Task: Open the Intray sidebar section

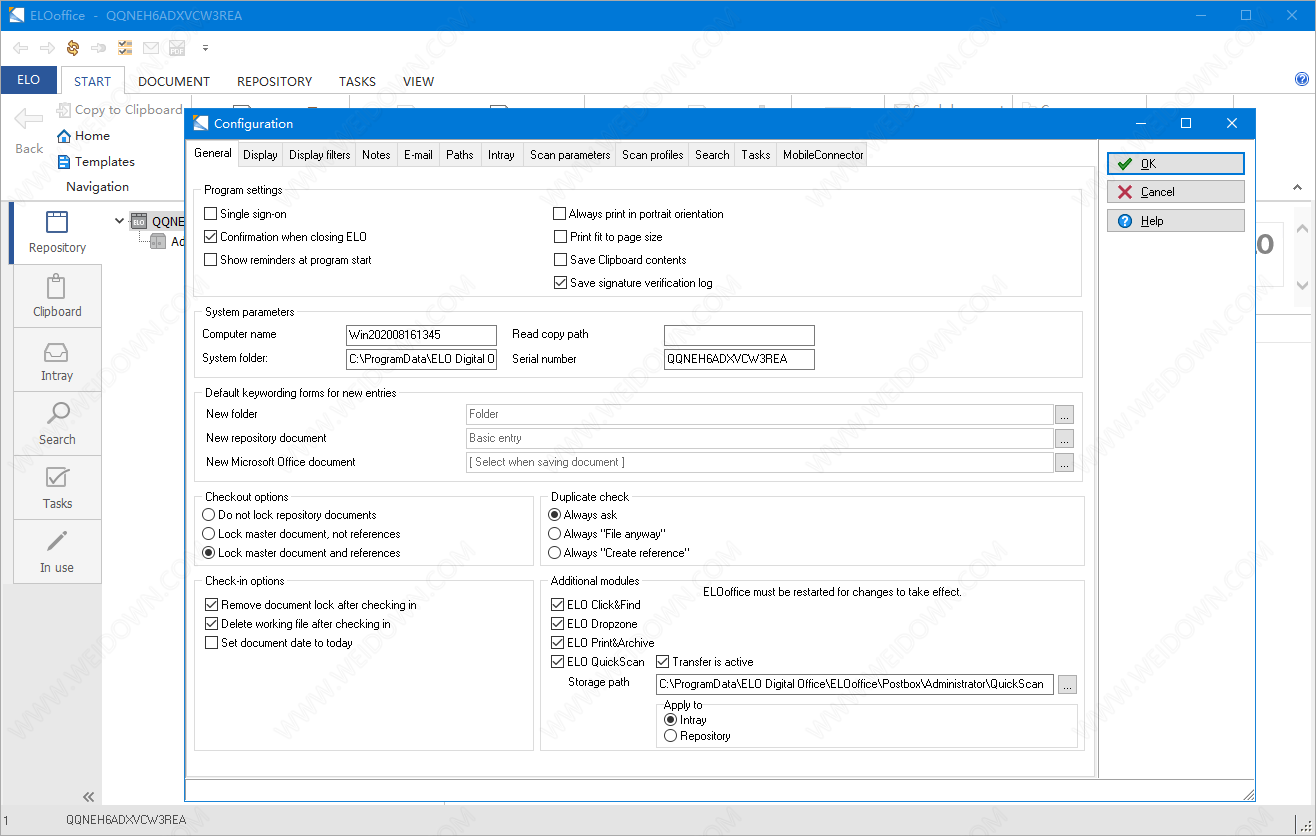Action: point(57,361)
